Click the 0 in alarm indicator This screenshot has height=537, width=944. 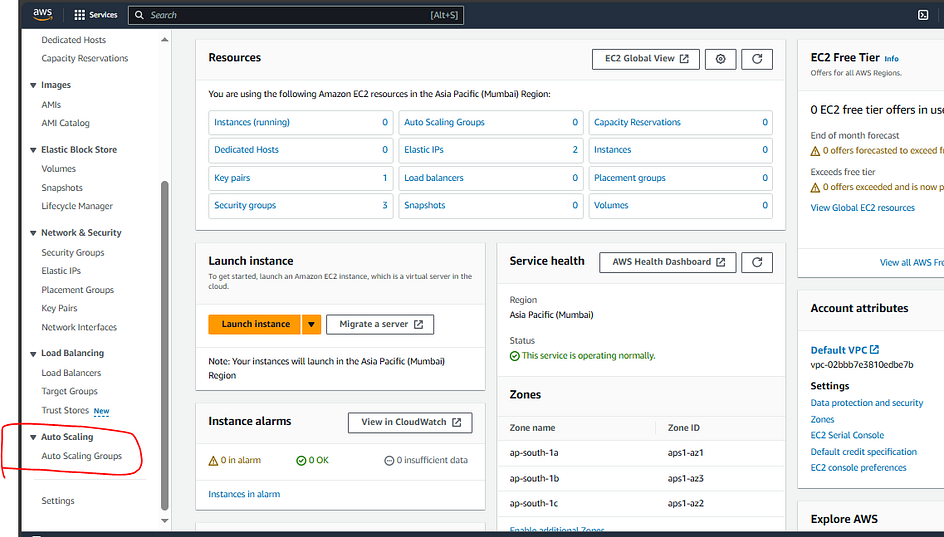[x=235, y=461]
